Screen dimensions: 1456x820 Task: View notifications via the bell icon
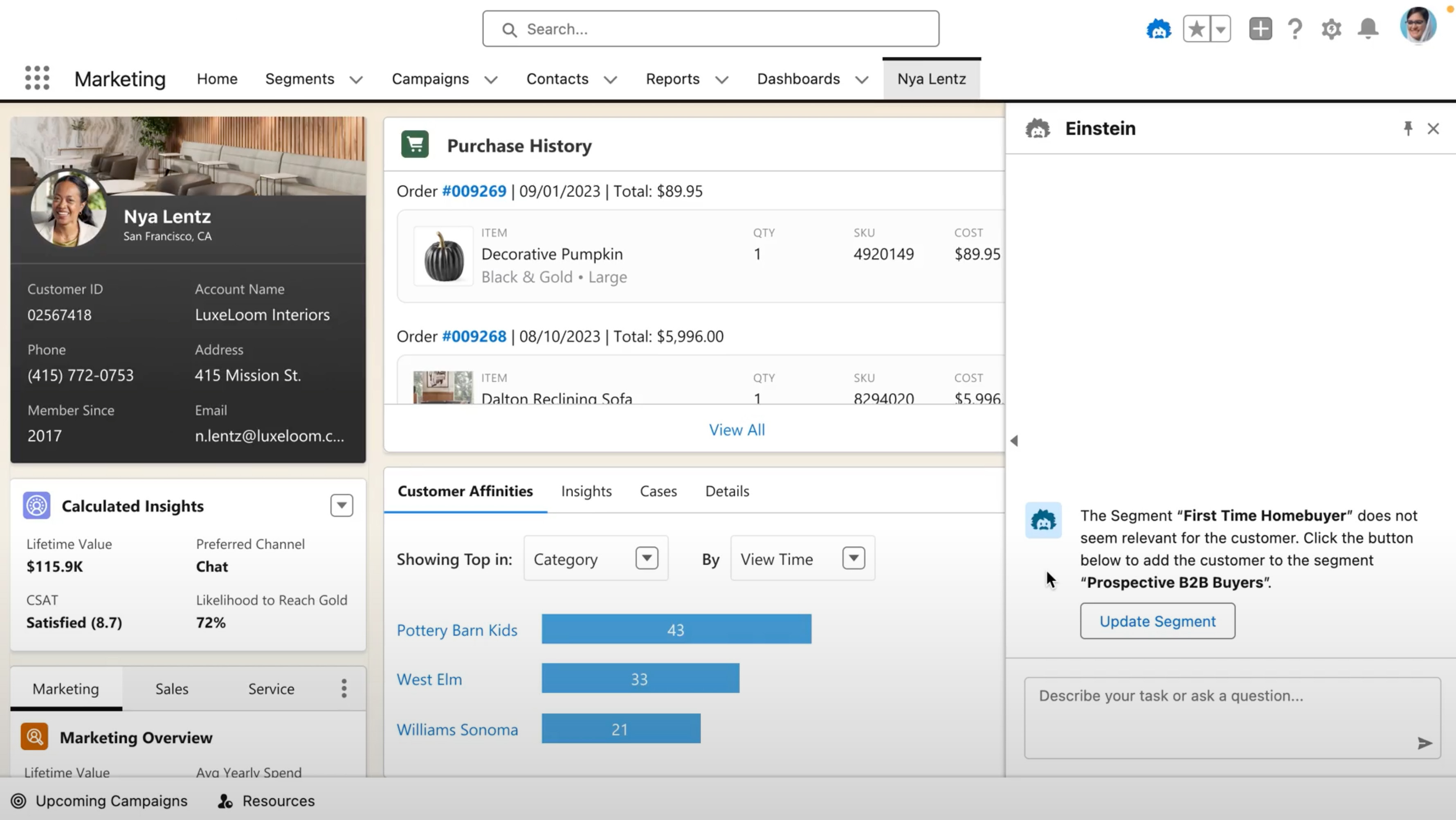(x=1368, y=29)
